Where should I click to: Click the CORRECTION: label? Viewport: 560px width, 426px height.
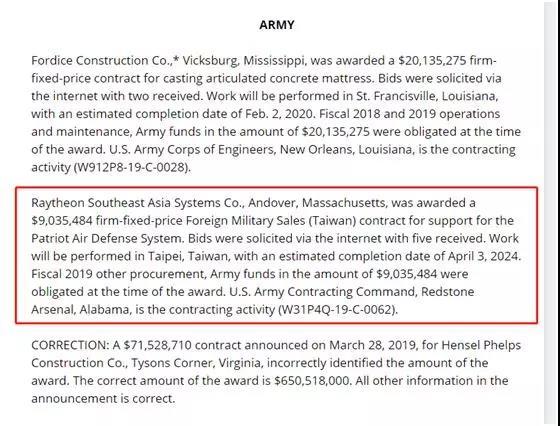coord(70,345)
